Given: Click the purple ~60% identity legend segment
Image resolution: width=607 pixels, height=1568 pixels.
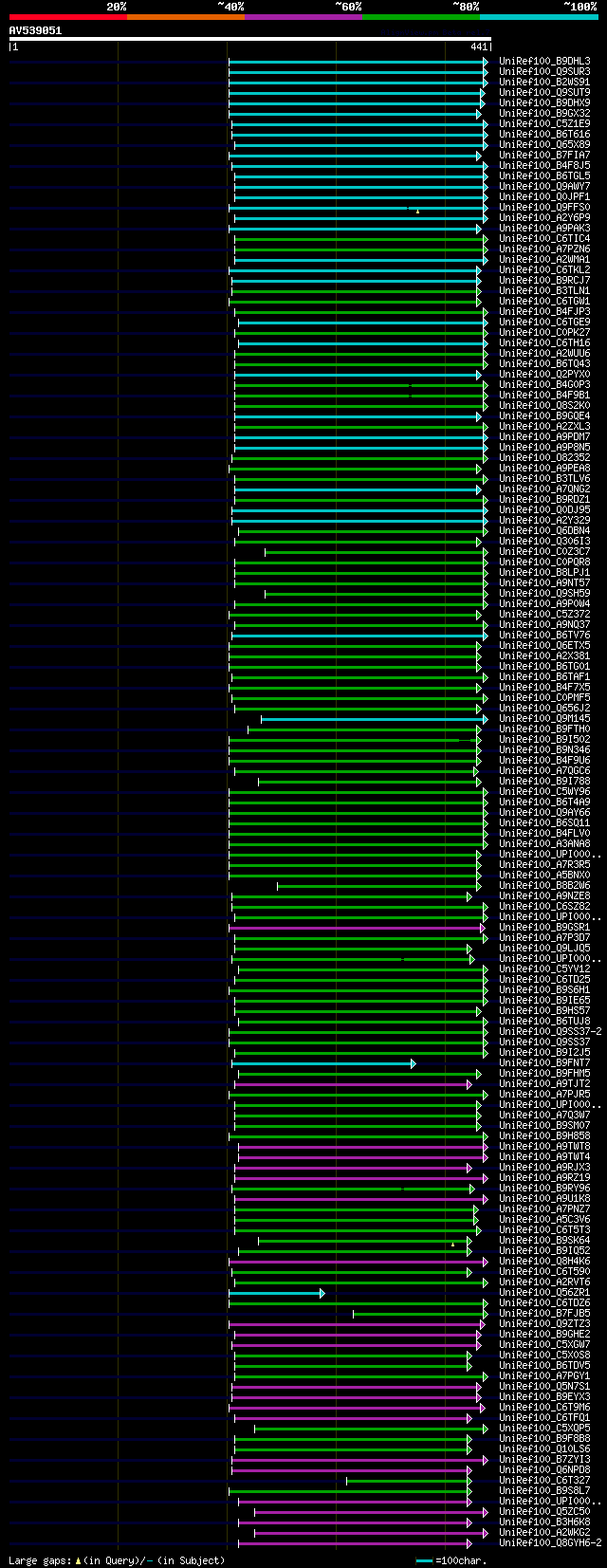Looking at the screenshot, I should click(303, 16).
